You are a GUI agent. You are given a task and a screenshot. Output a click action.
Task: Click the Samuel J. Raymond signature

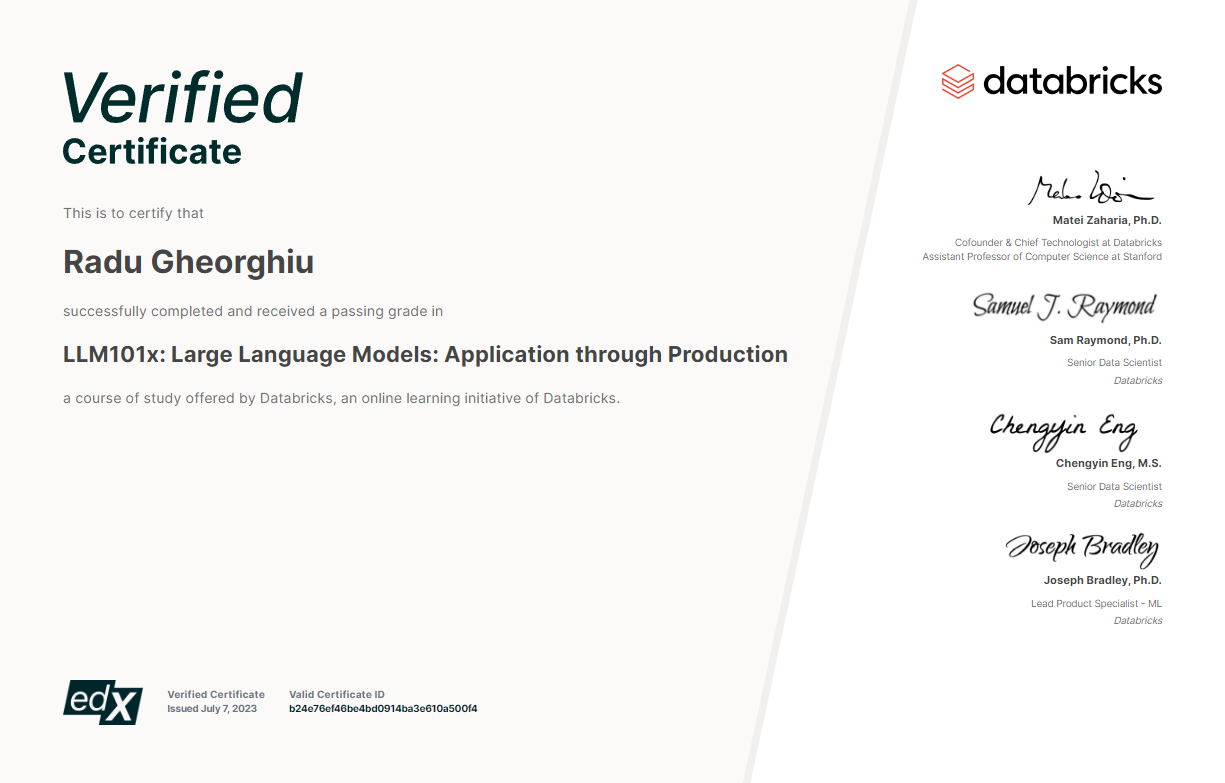point(1064,306)
